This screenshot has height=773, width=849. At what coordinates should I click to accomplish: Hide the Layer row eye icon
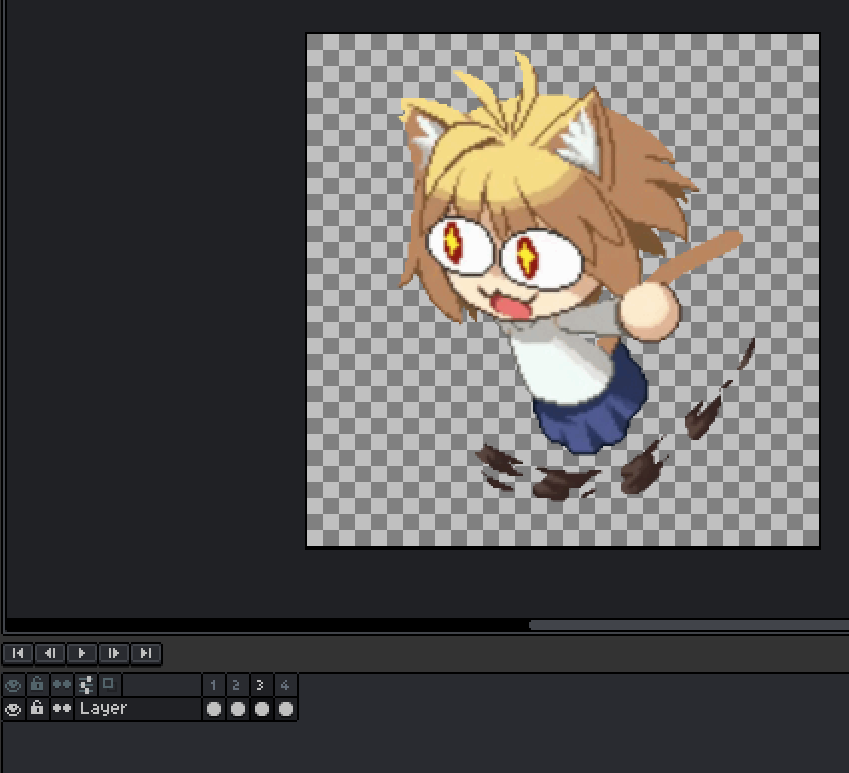(13, 709)
